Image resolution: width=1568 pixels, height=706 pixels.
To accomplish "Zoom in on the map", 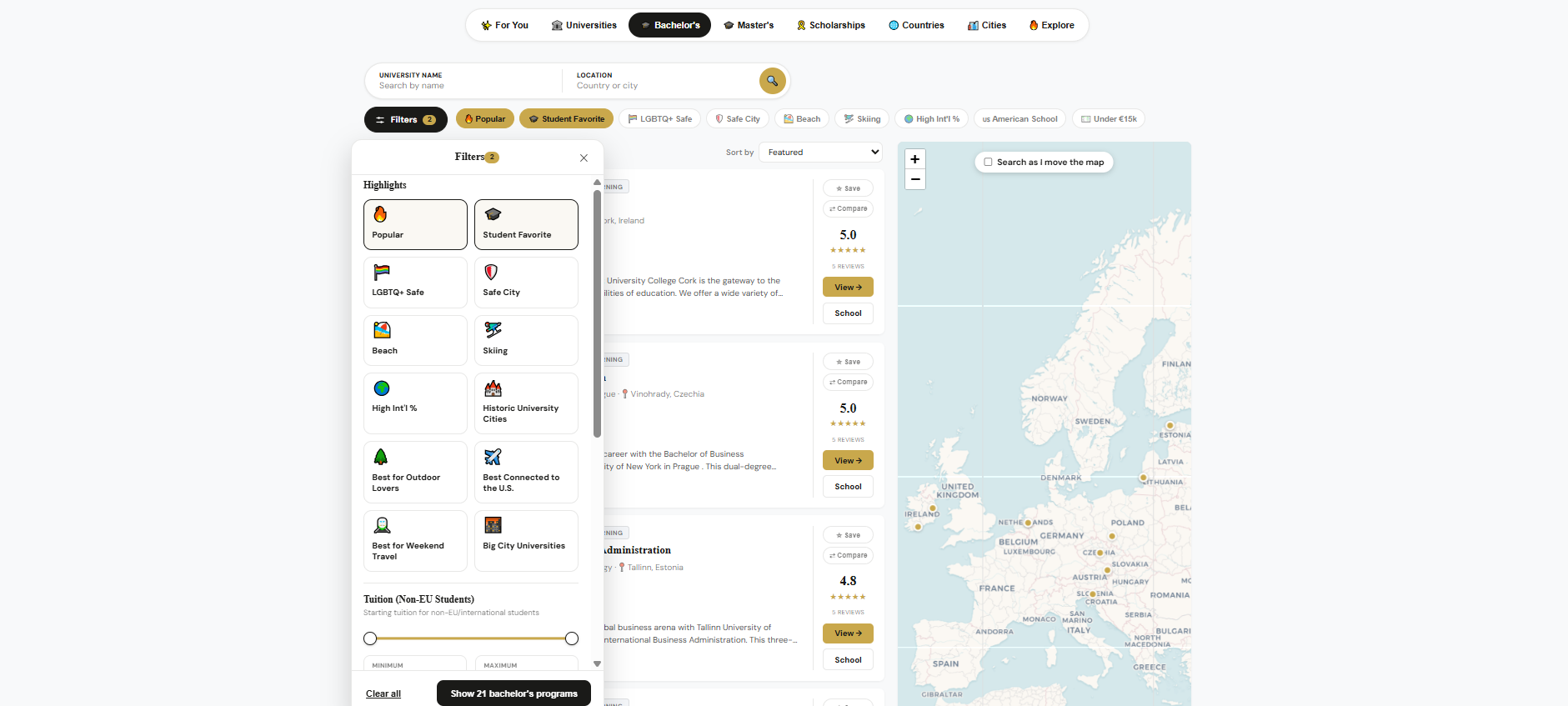I will [915, 159].
